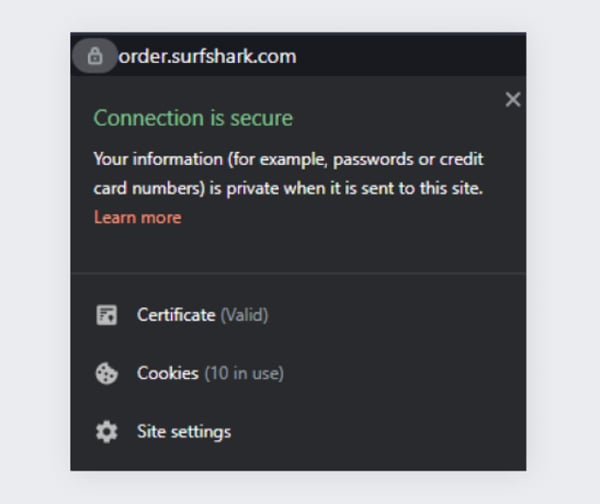Click the Certificate icon
600x504 pixels.
[106, 315]
